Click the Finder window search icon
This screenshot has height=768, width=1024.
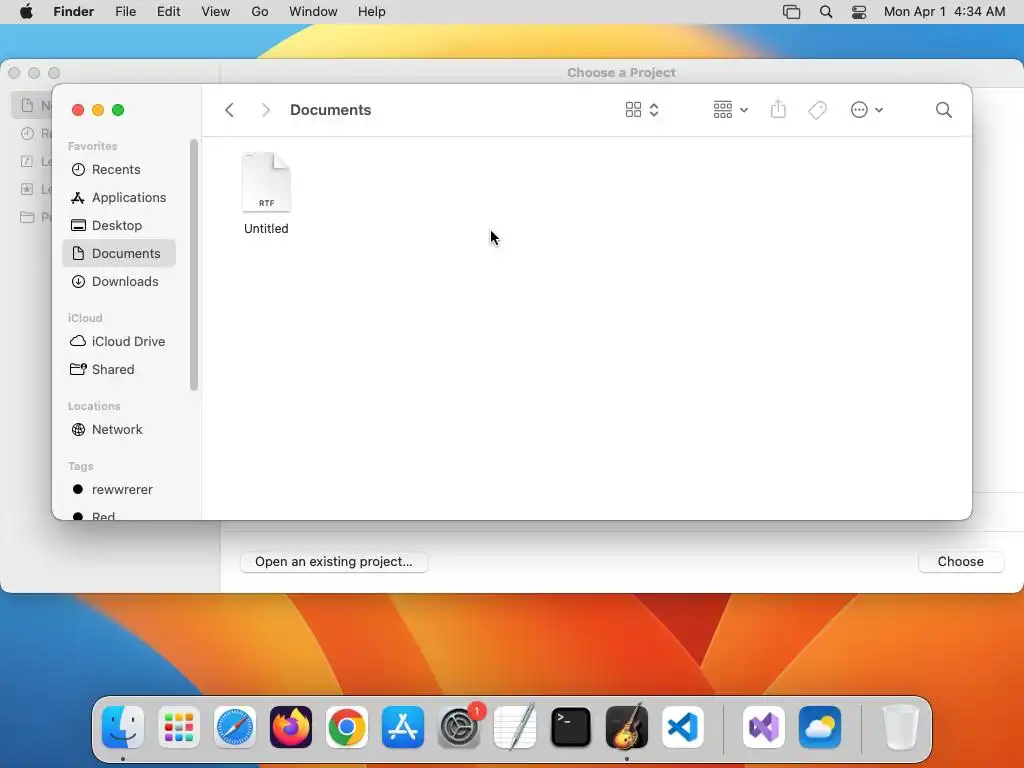pos(943,110)
